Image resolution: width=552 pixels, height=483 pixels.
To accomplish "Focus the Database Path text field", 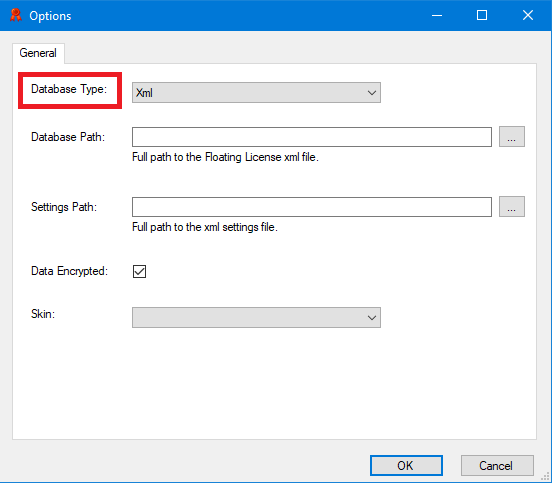I will [x=312, y=137].
